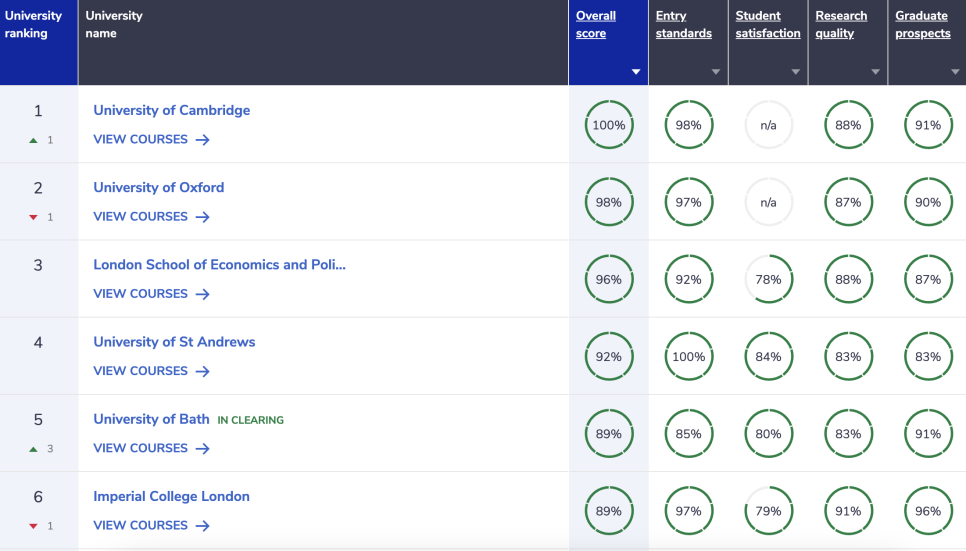Open London School of Economics link
Viewport: 966px width, 551px height.
click(219, 264)
